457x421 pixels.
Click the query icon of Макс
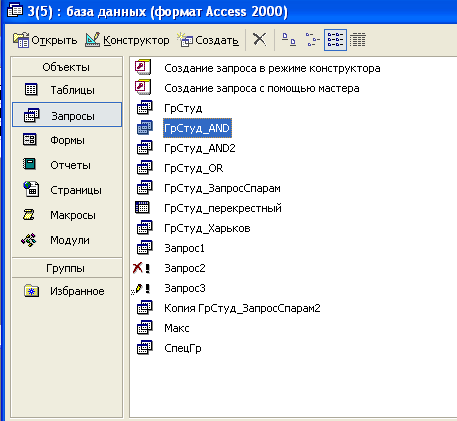(x=144, y=327)
